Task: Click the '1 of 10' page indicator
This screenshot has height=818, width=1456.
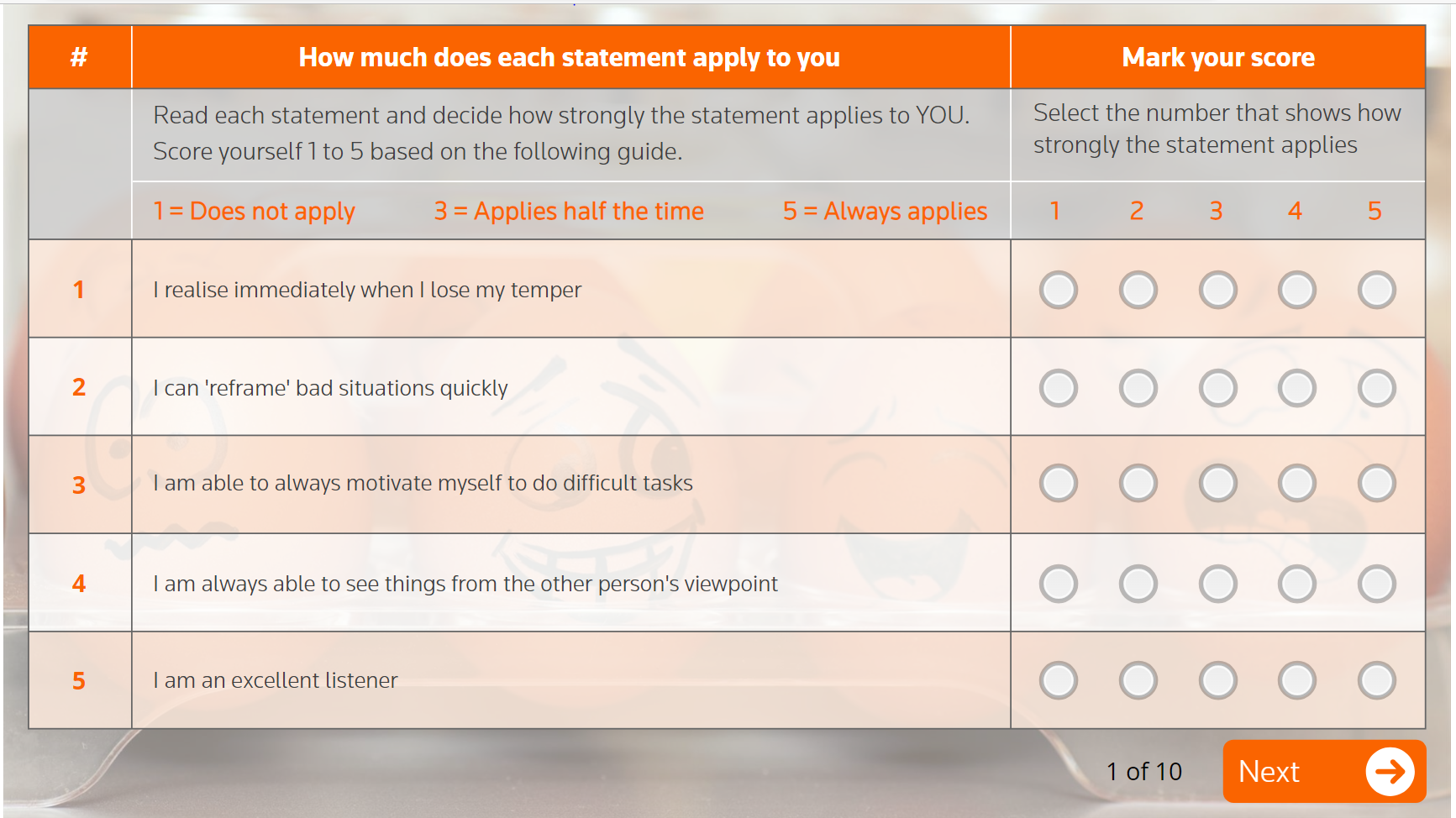Action: tap(1143, 771)
